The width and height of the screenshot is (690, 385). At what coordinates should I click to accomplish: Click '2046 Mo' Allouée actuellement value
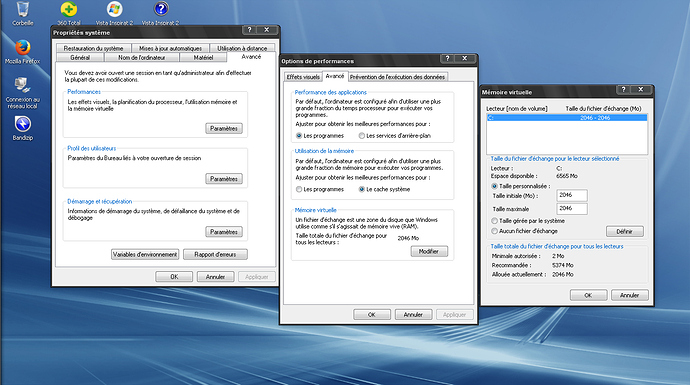tap(563, 275)
